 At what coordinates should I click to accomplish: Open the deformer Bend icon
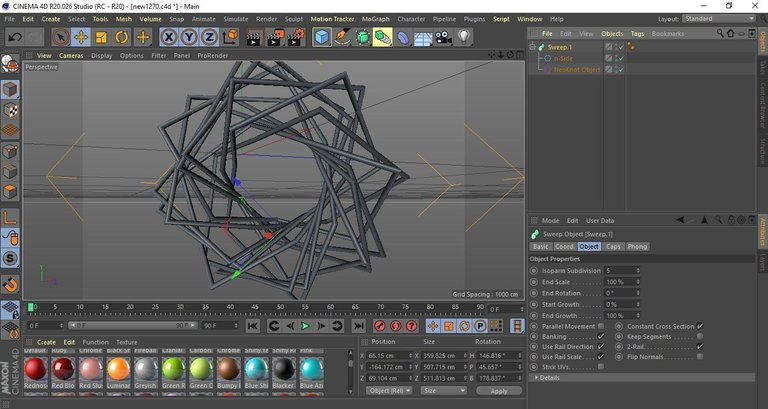pos(403,37)
